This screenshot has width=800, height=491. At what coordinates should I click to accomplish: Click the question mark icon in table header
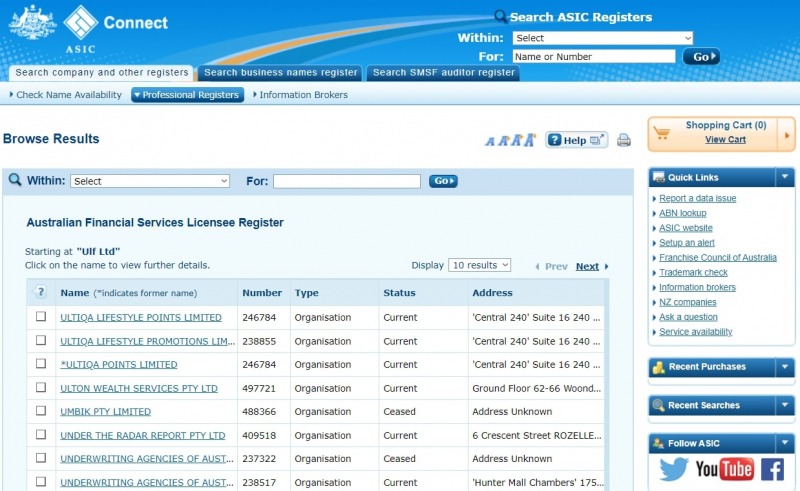tap(40, 292)
